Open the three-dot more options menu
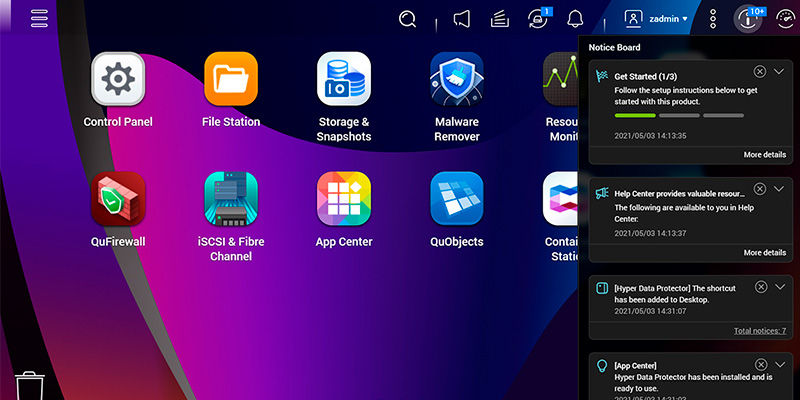This screenshot has width=800, height=400. (713, 19)
